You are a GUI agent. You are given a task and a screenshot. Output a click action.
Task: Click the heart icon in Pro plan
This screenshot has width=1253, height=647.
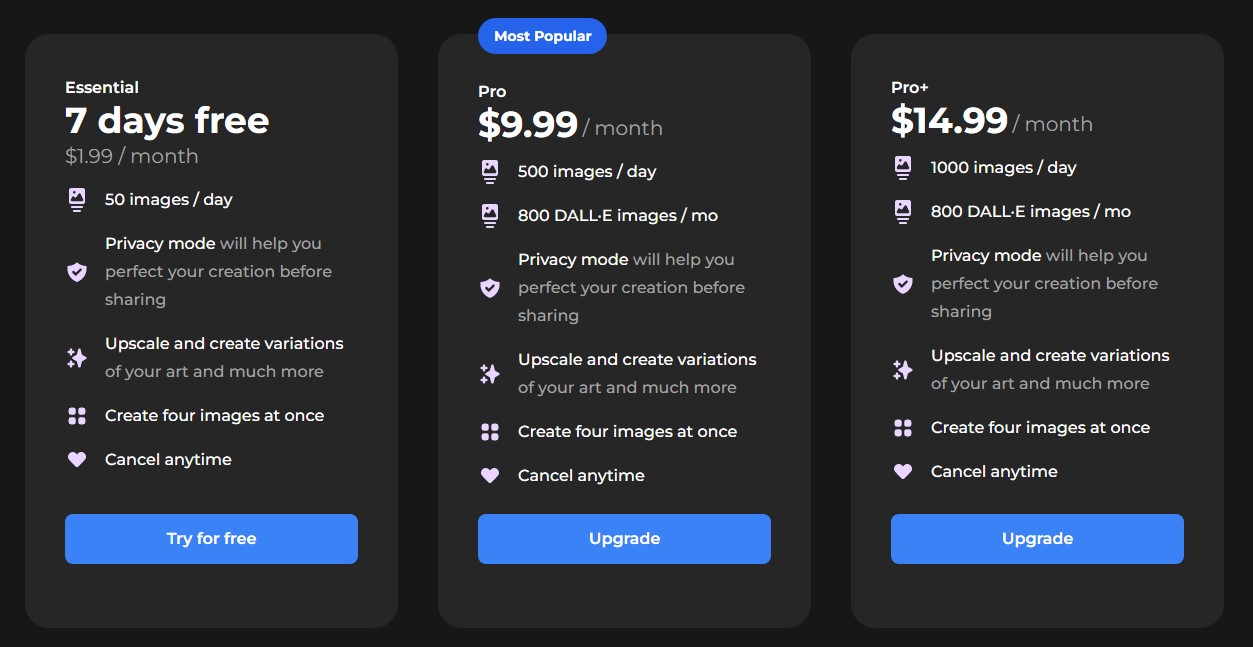coord(490,476)
